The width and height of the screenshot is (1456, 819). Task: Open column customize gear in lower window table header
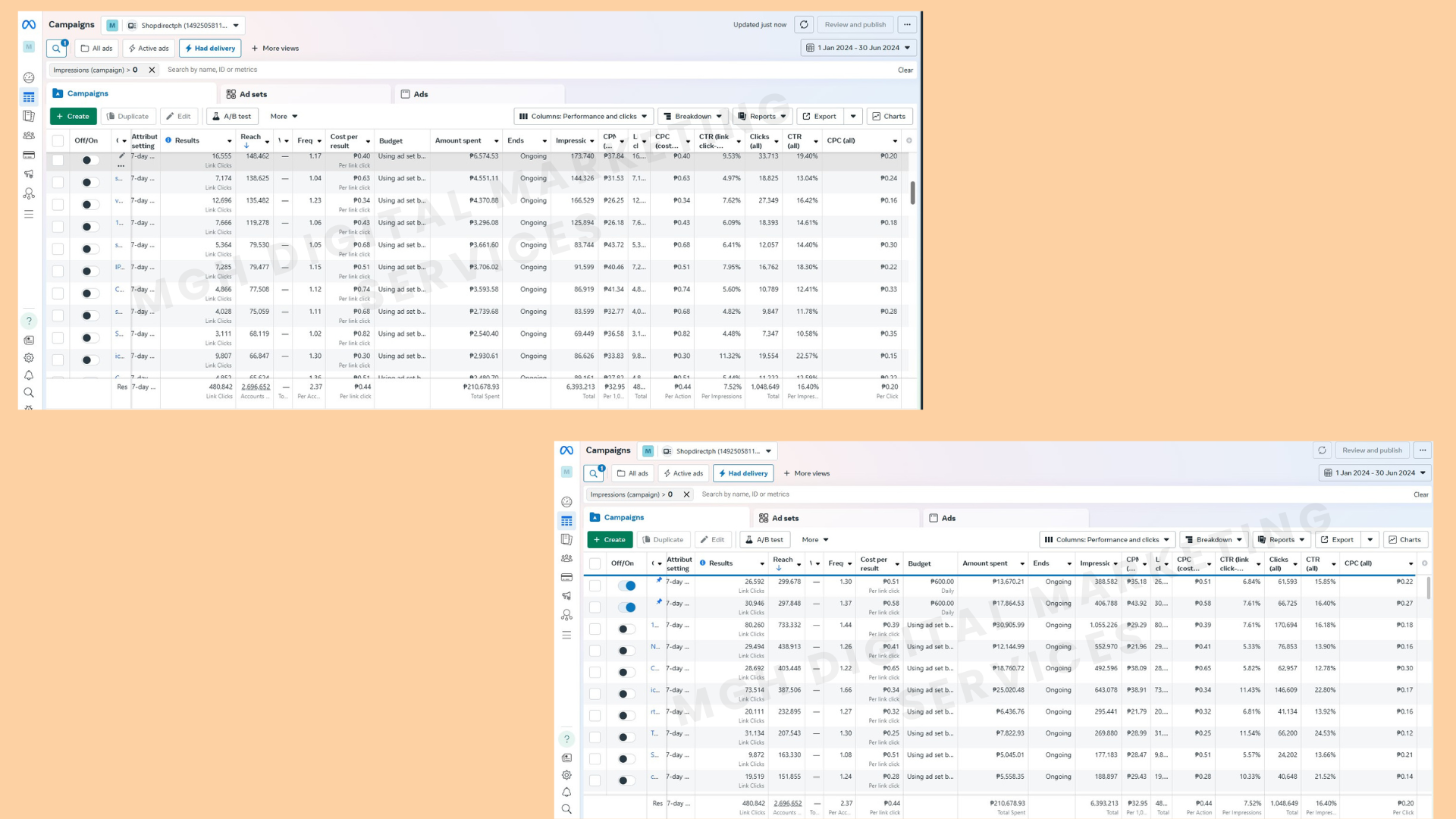1424,563
